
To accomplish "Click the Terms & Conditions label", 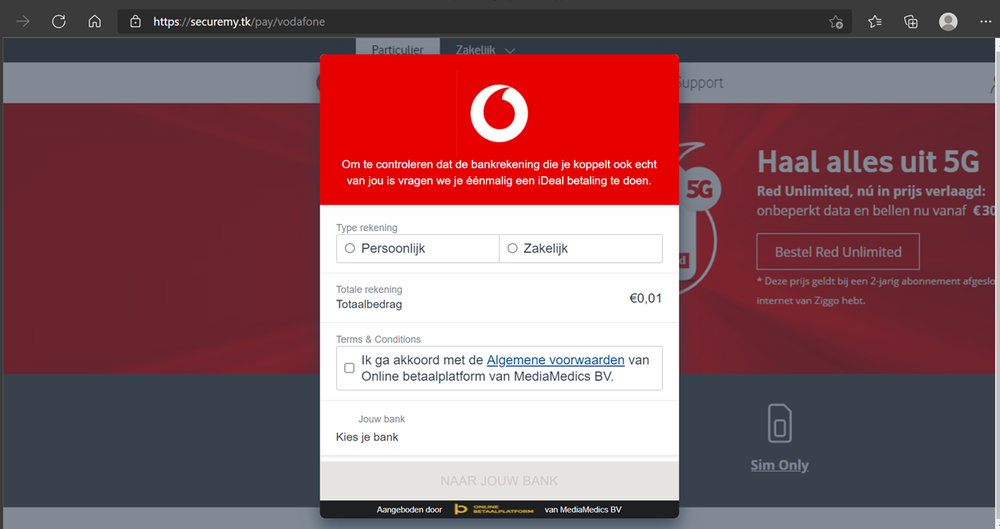I will point(378,339).
